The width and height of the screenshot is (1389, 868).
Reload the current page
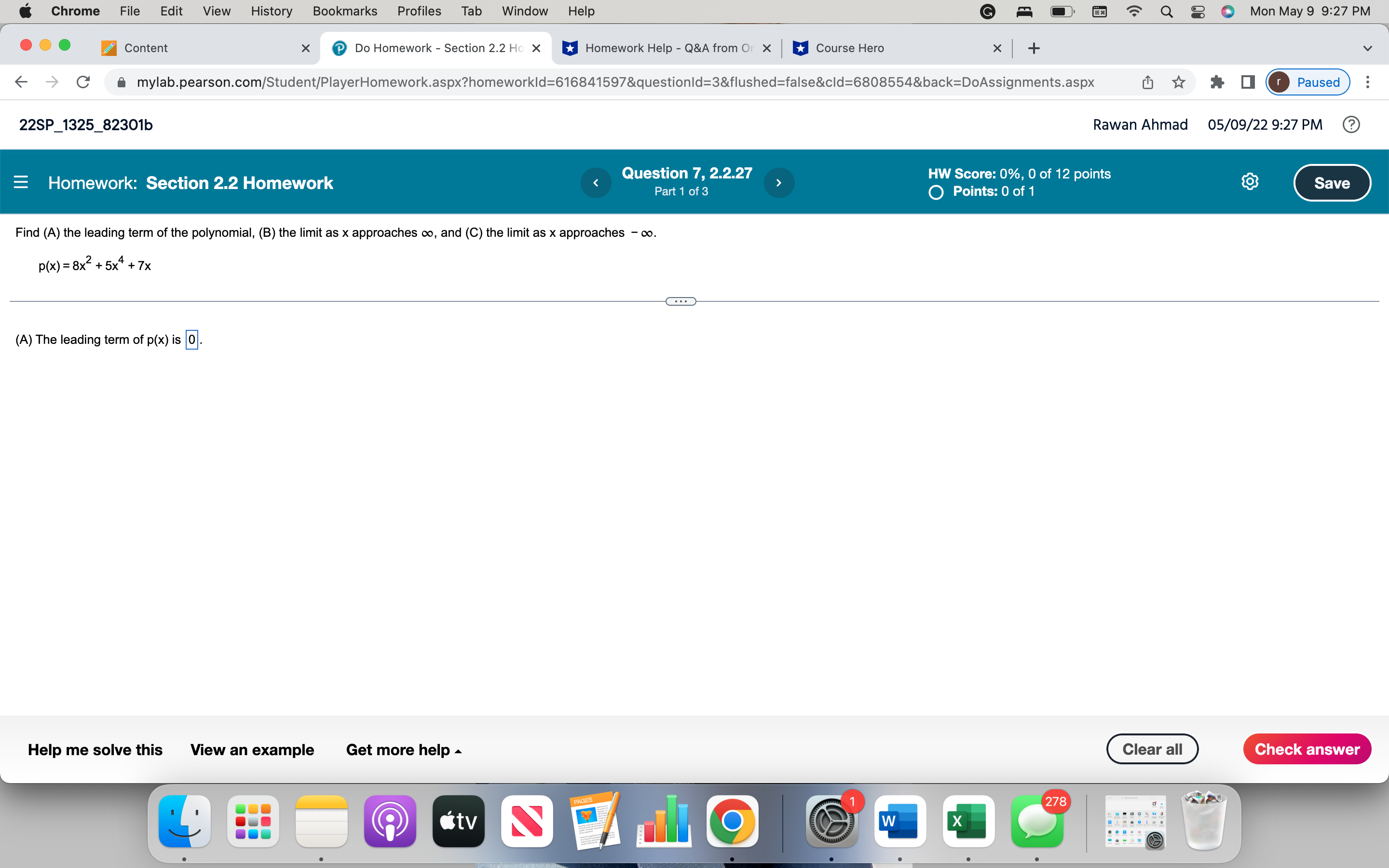coord(83,82)
